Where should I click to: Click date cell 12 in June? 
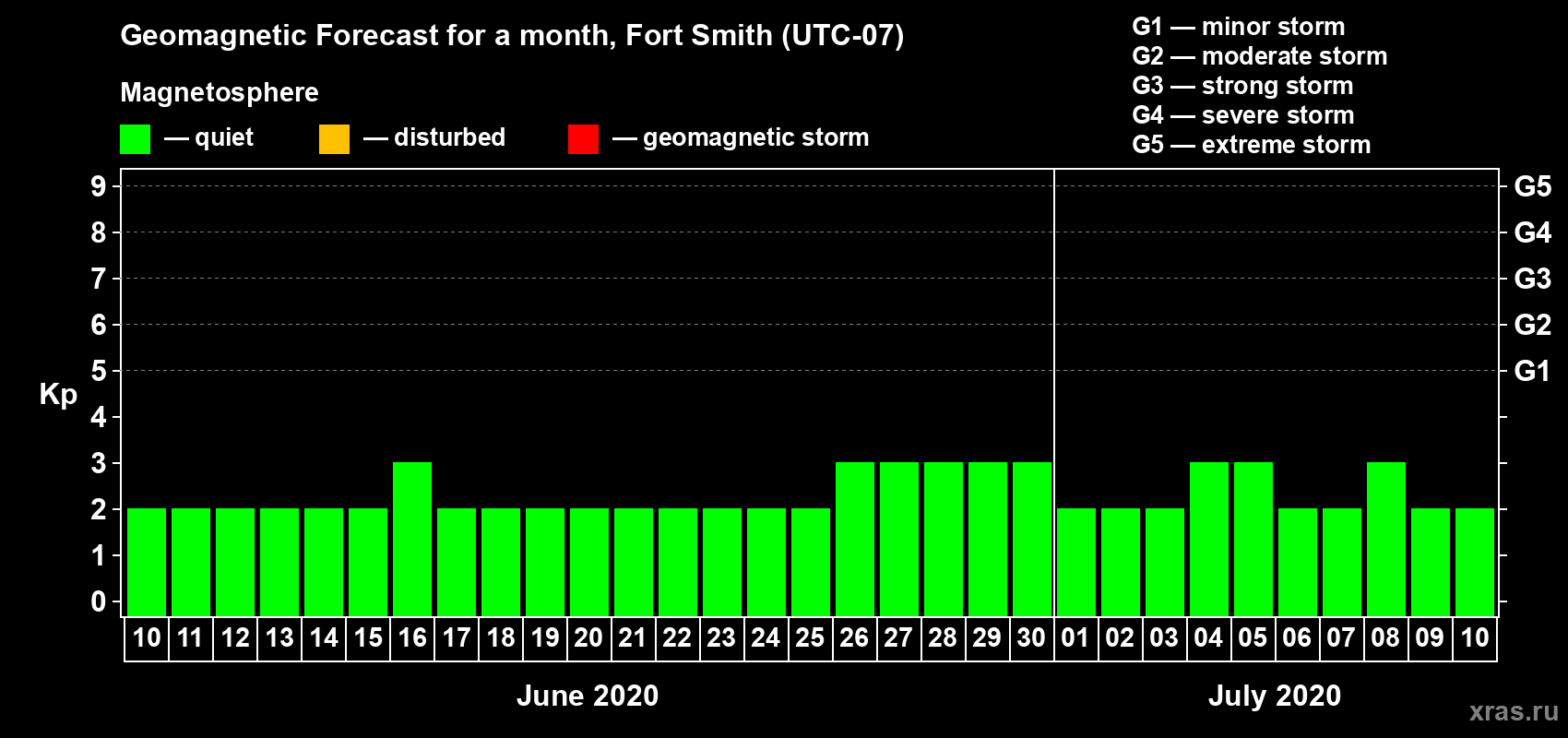click(235, 638)
